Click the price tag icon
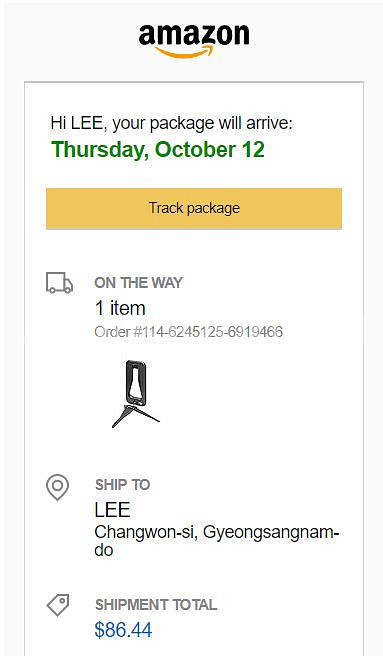This screenshot has height=656, width=383. (x=58, y=605)
